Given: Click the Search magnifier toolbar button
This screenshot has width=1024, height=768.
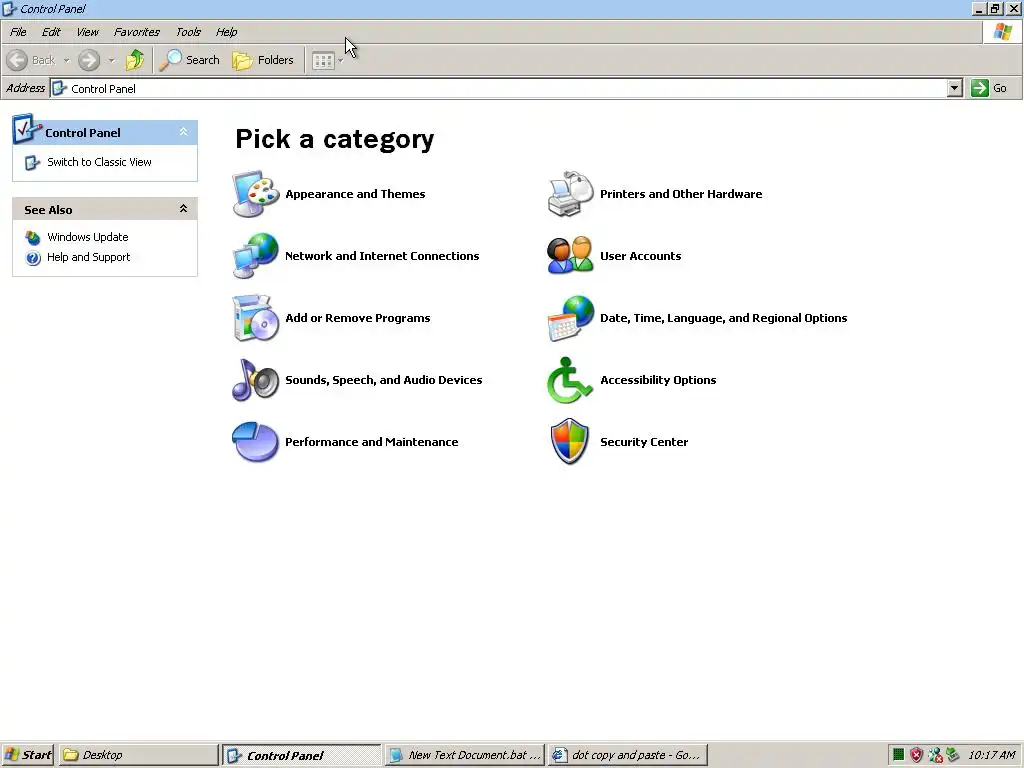Looking at the screenshot, I should (190, 60).
